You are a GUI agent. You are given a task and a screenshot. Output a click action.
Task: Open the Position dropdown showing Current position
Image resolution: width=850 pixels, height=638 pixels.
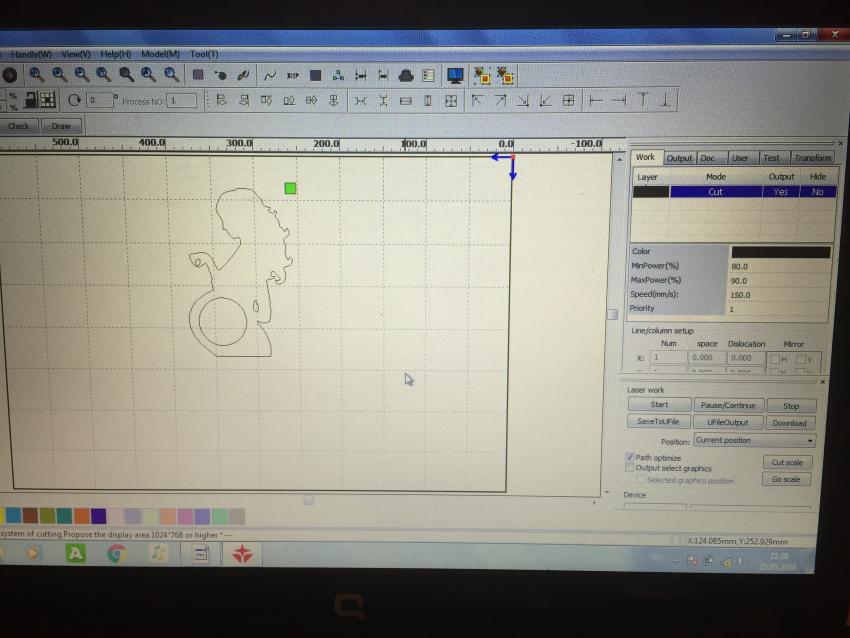coord(754,440)
